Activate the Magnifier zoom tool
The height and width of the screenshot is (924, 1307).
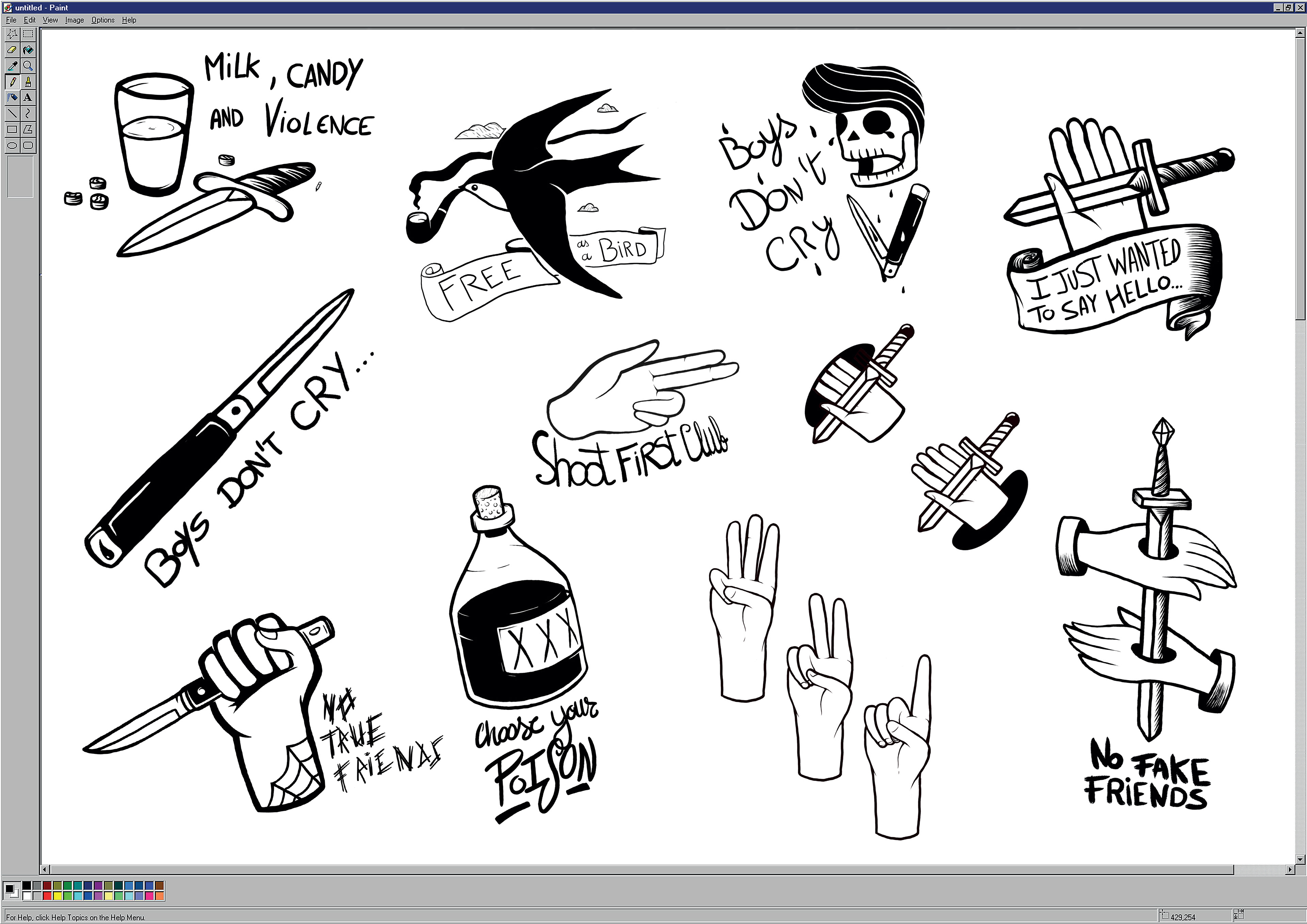[x=27, y=65]
